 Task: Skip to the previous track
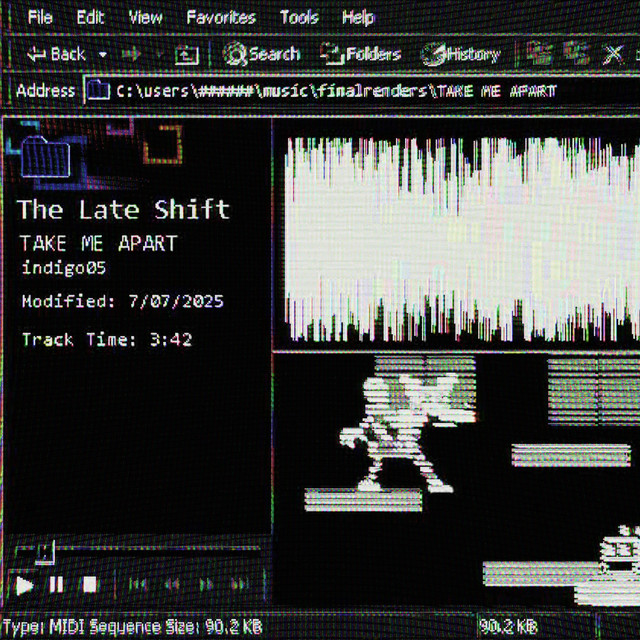click(x=138, y=584)
